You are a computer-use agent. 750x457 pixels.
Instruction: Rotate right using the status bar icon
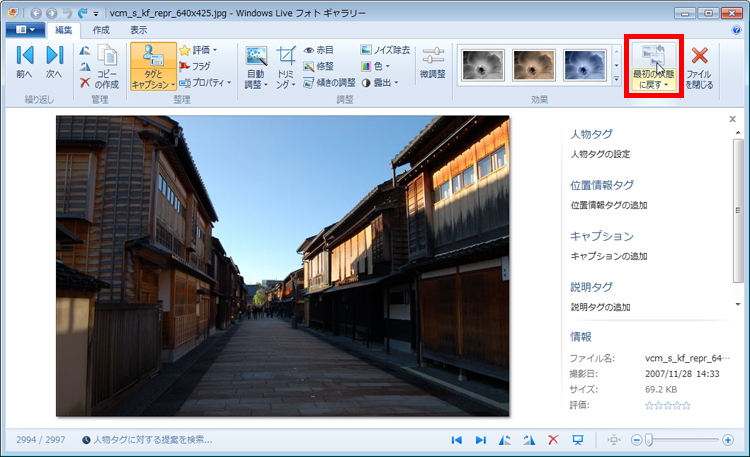coord(529,440)
